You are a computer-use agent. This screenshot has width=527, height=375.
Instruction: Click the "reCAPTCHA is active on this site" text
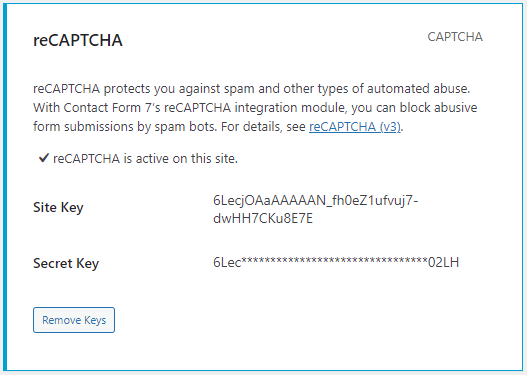(145, 159)
